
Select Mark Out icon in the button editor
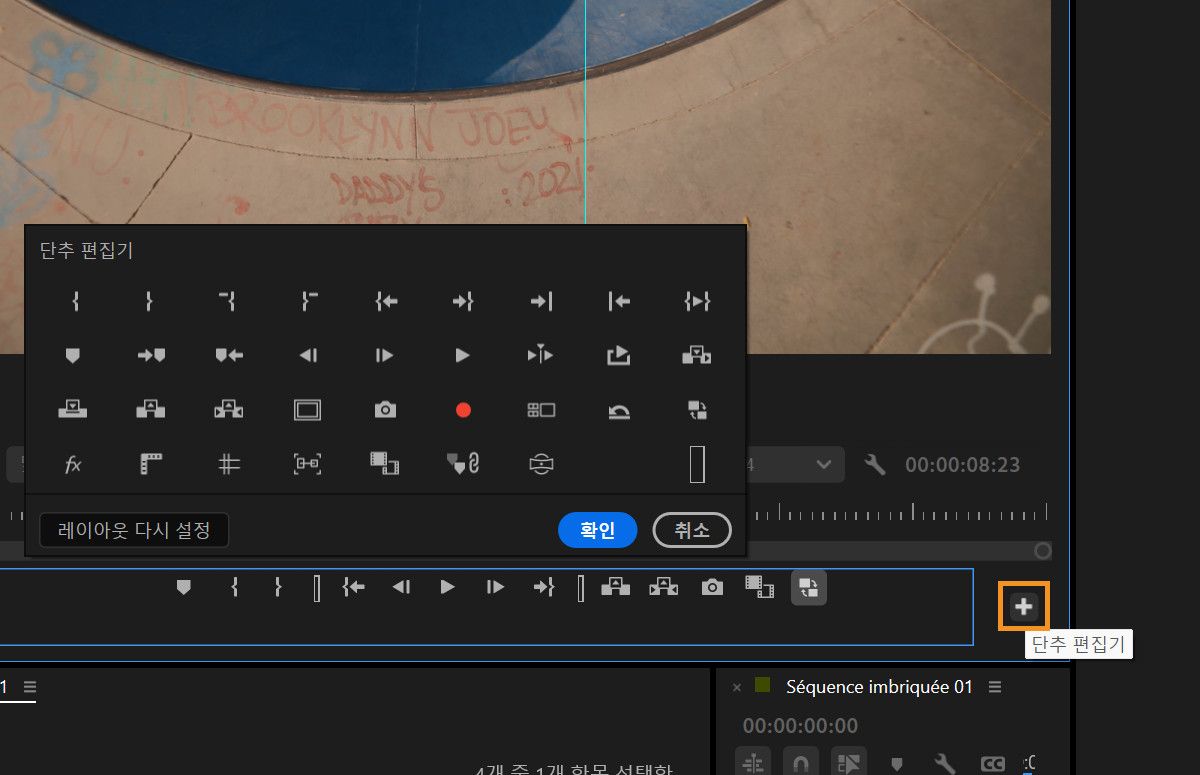[149, 301]
